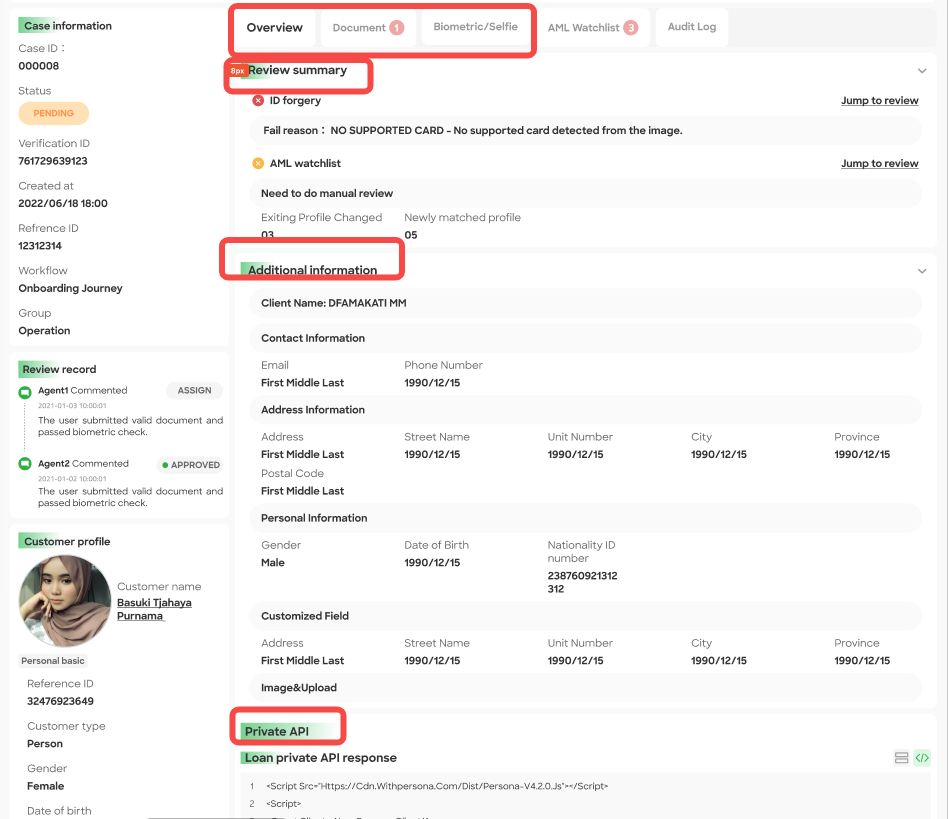
Task: Click Created at value 2022/06/18 18:00
Action: (63, 204)
